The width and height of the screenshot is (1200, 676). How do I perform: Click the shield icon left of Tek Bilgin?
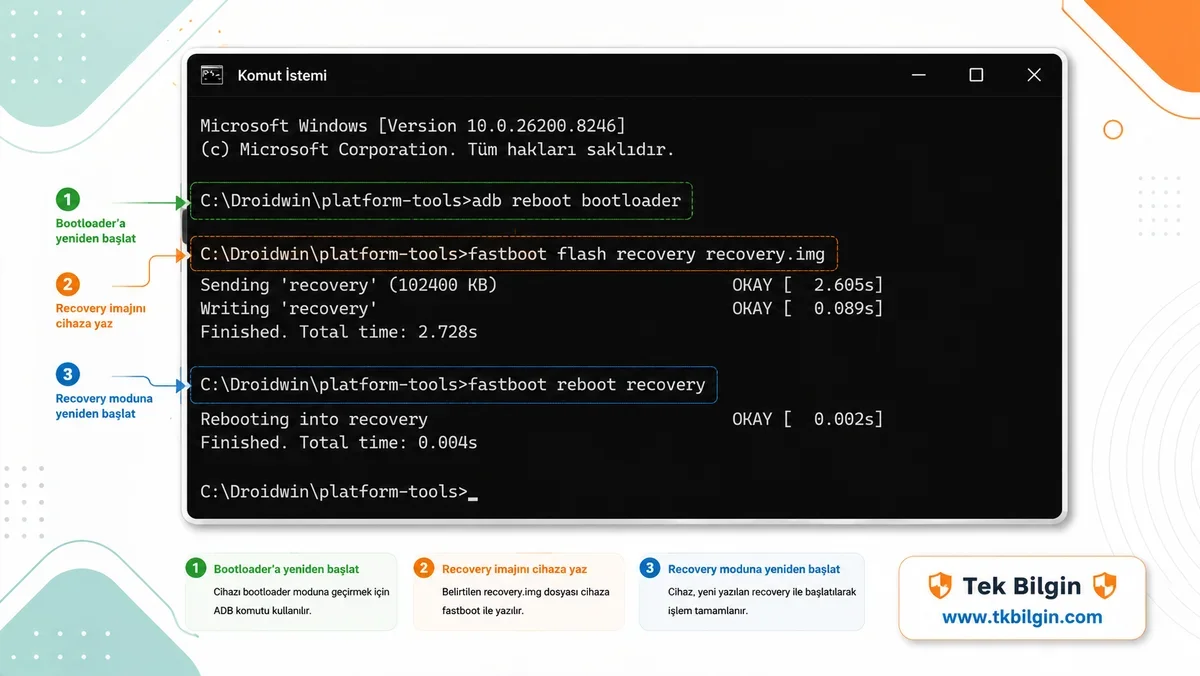point(940,586)
